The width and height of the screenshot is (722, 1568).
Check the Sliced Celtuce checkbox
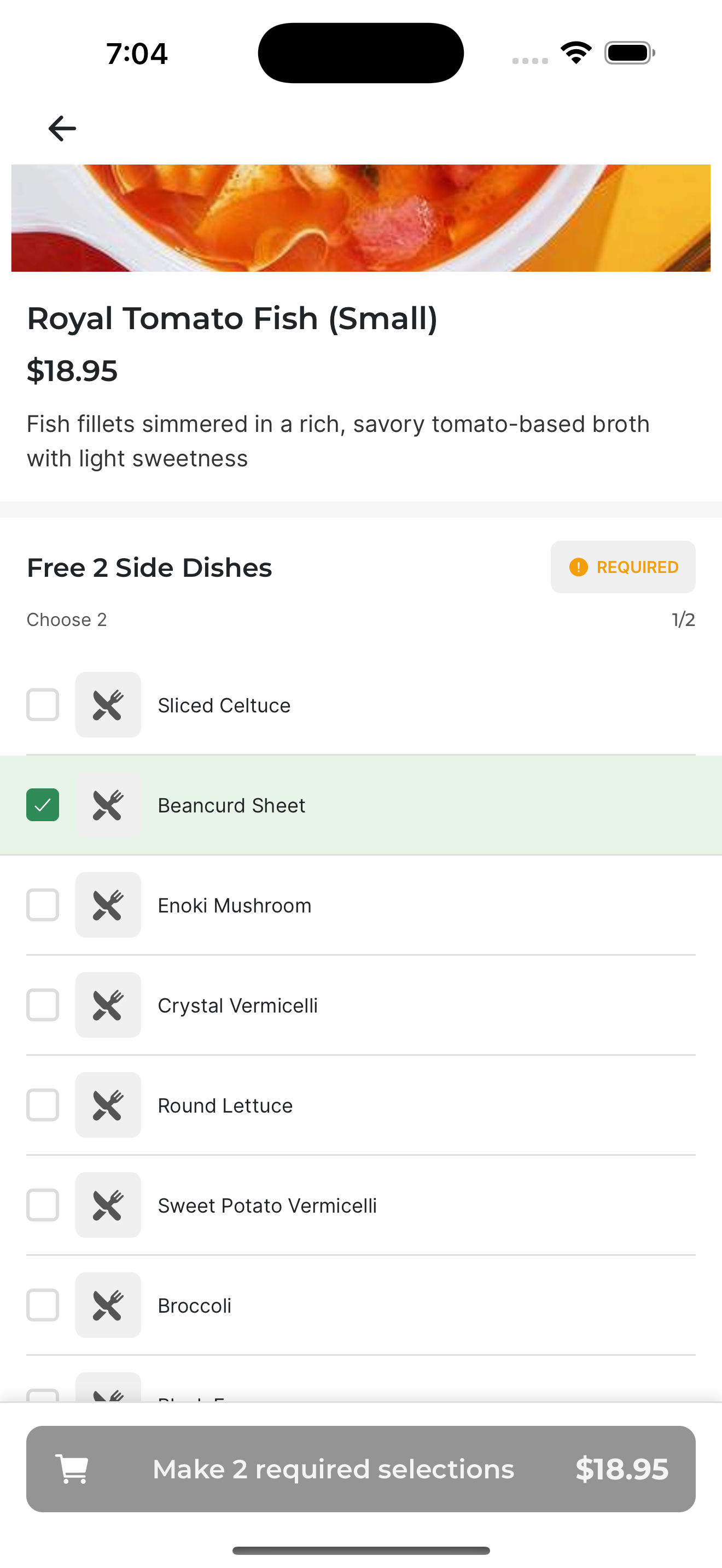click(x=43, y=705)
